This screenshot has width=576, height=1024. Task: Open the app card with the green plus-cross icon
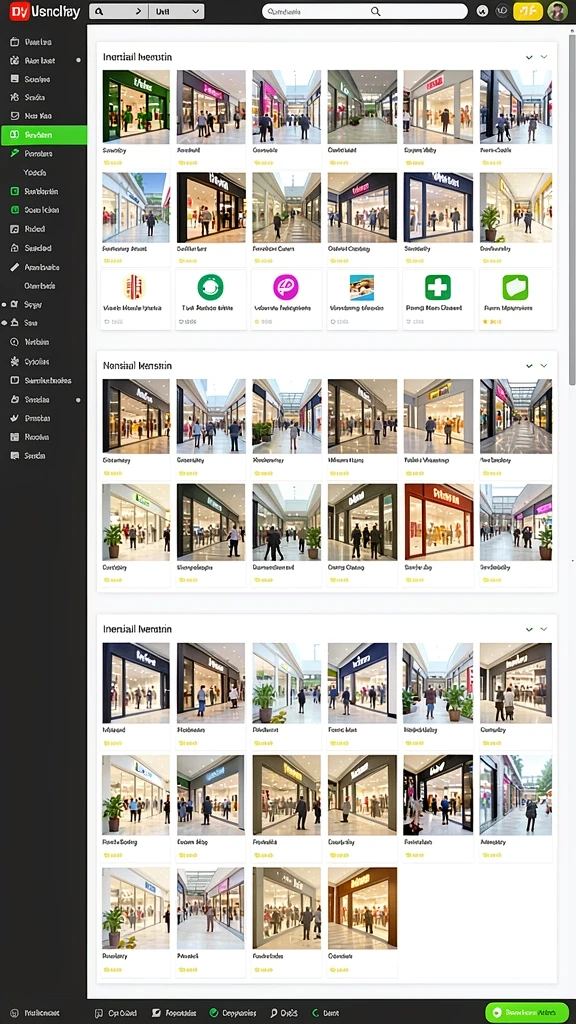[x=438, y=299]
